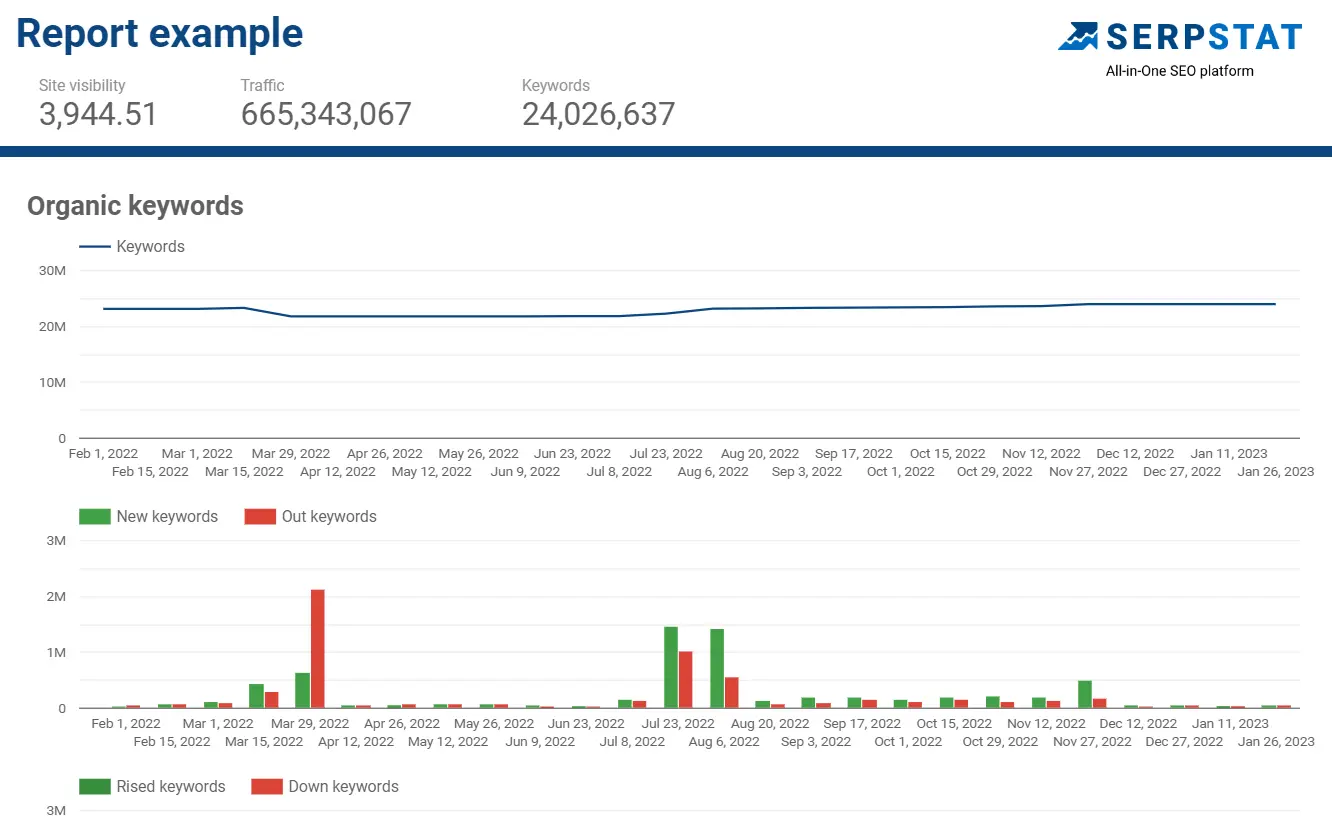Image resolution: width=1332 pixels, height=829 pixels.
Task: Toggle the "Out keywords" legend label
Action: [329, 517]
